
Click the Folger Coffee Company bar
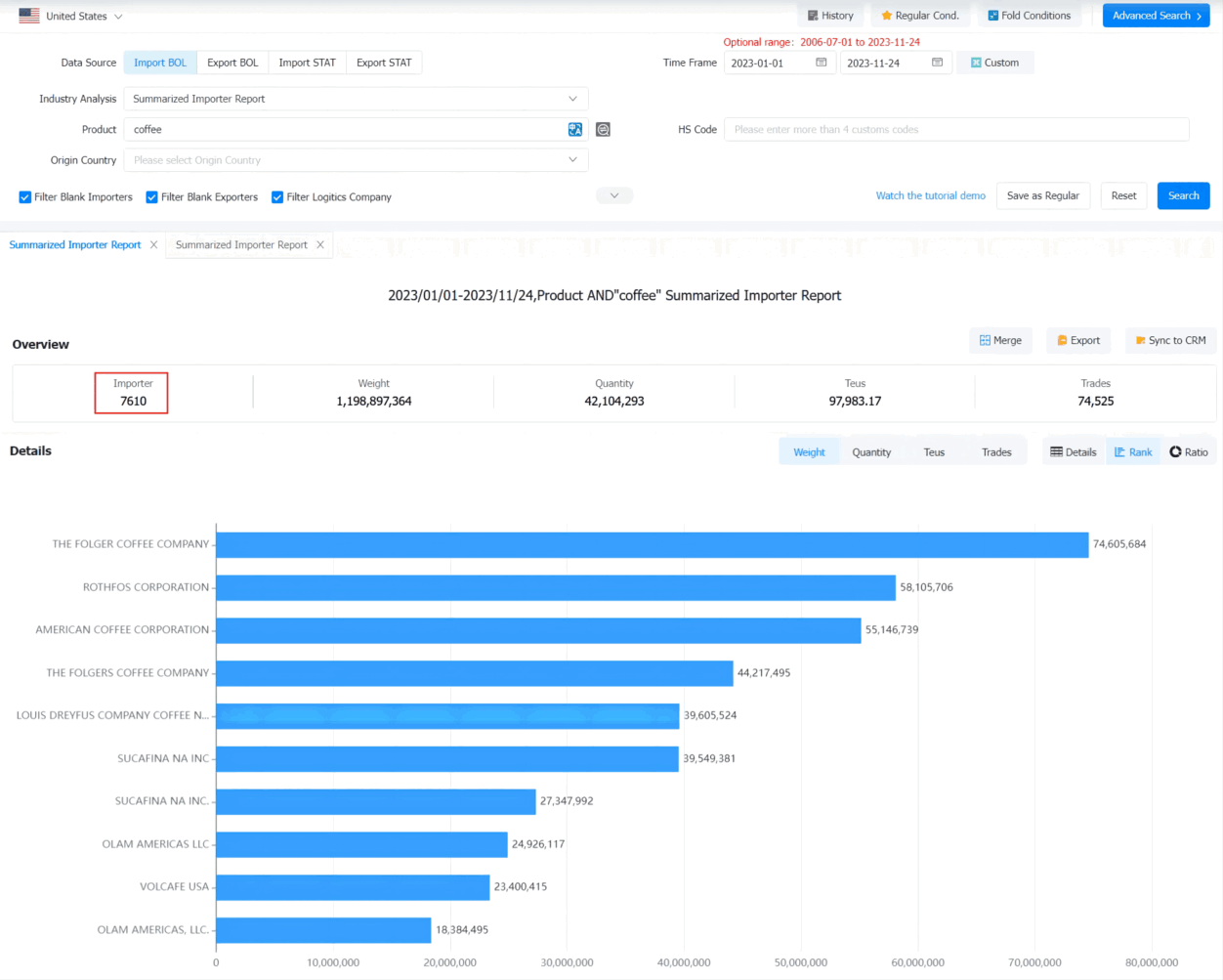(x=652, y=544)
